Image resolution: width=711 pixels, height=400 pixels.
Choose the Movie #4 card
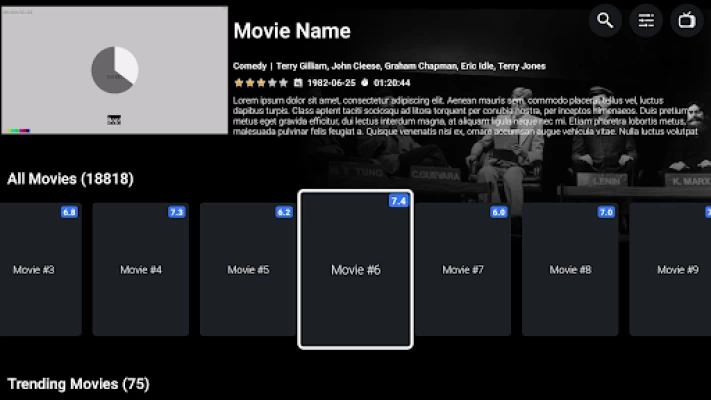(141, 269)
